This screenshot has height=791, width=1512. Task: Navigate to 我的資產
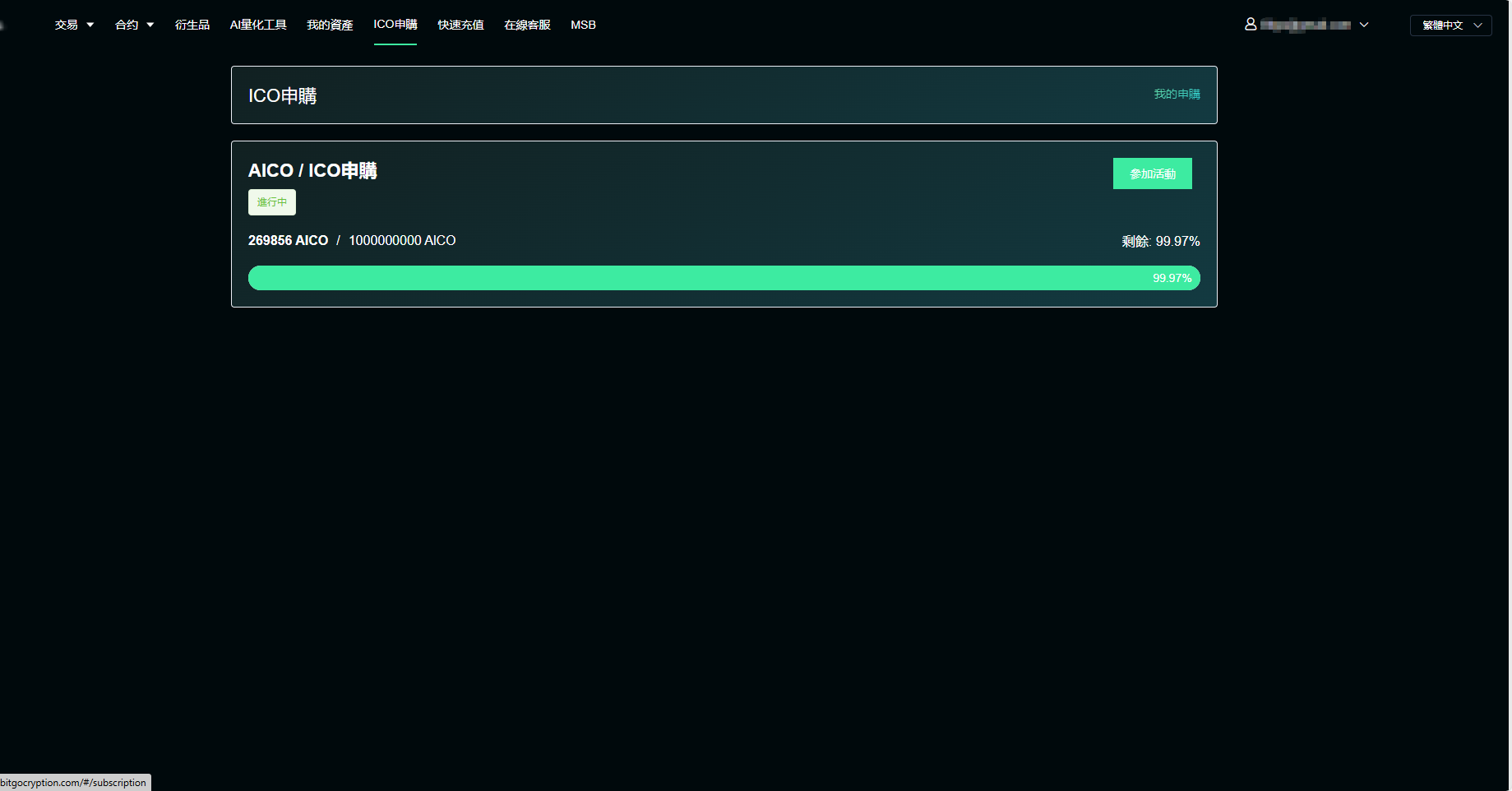[x=329, y=25]
